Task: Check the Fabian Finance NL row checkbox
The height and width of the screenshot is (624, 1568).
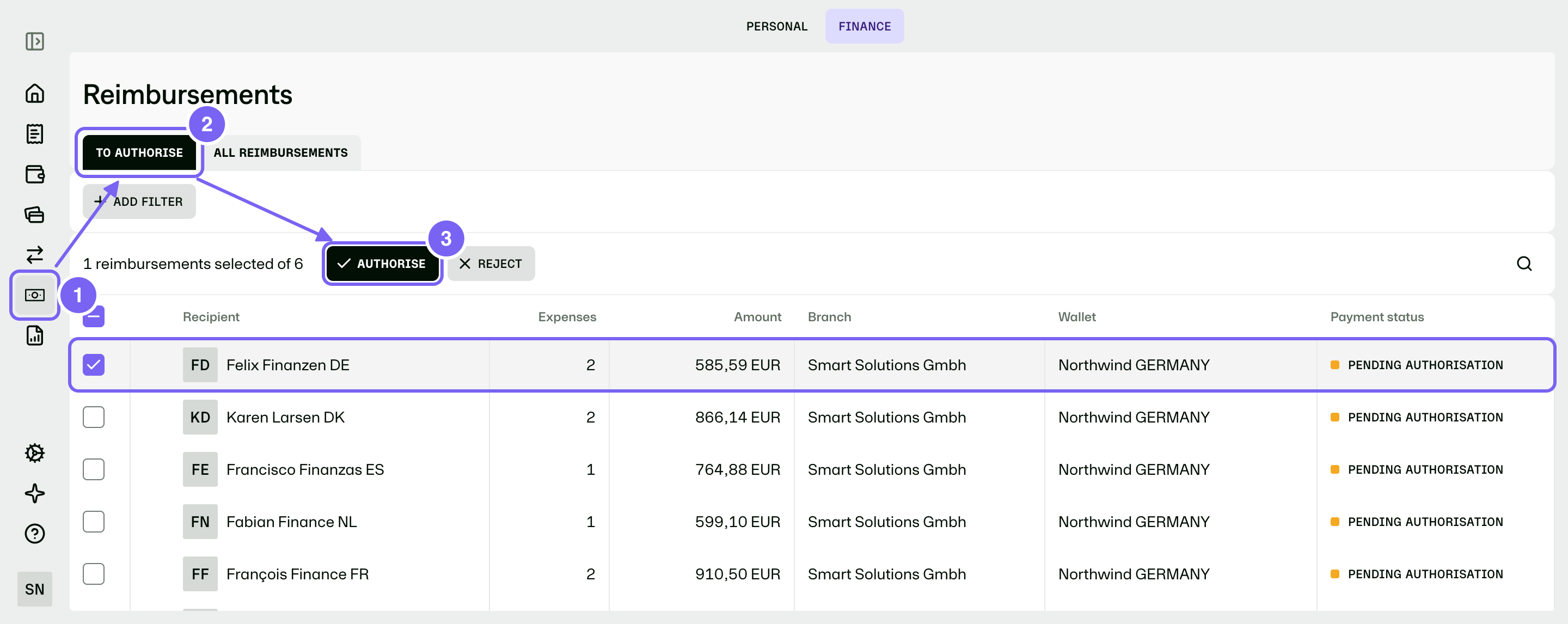Action: tap(94, 522)
